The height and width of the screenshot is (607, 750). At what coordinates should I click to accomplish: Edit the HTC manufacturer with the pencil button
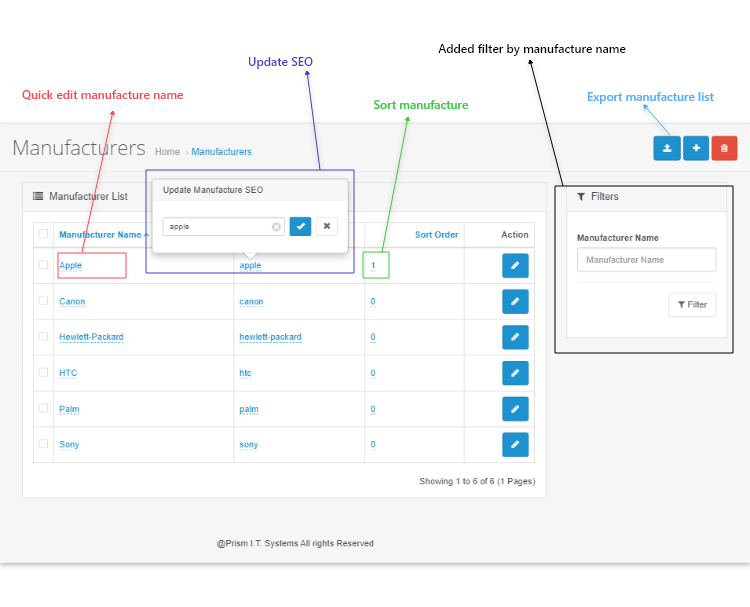(x=515, y=373)
